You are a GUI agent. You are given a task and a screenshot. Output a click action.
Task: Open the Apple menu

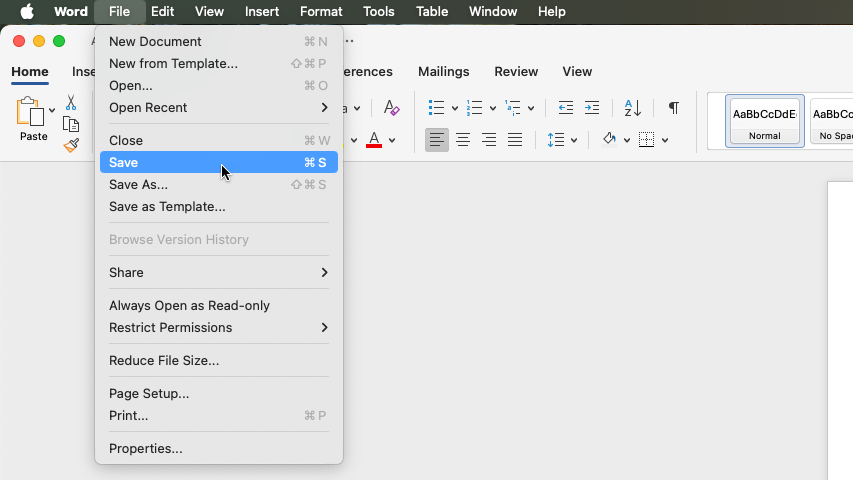(x=27, y=11)
